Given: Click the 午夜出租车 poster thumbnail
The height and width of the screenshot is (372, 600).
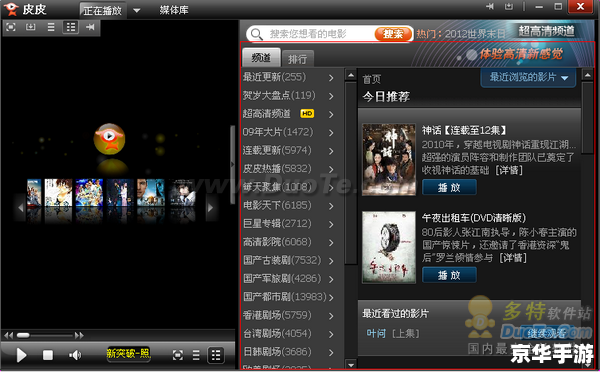Looking at the screenshot, I should coord(389,247).
